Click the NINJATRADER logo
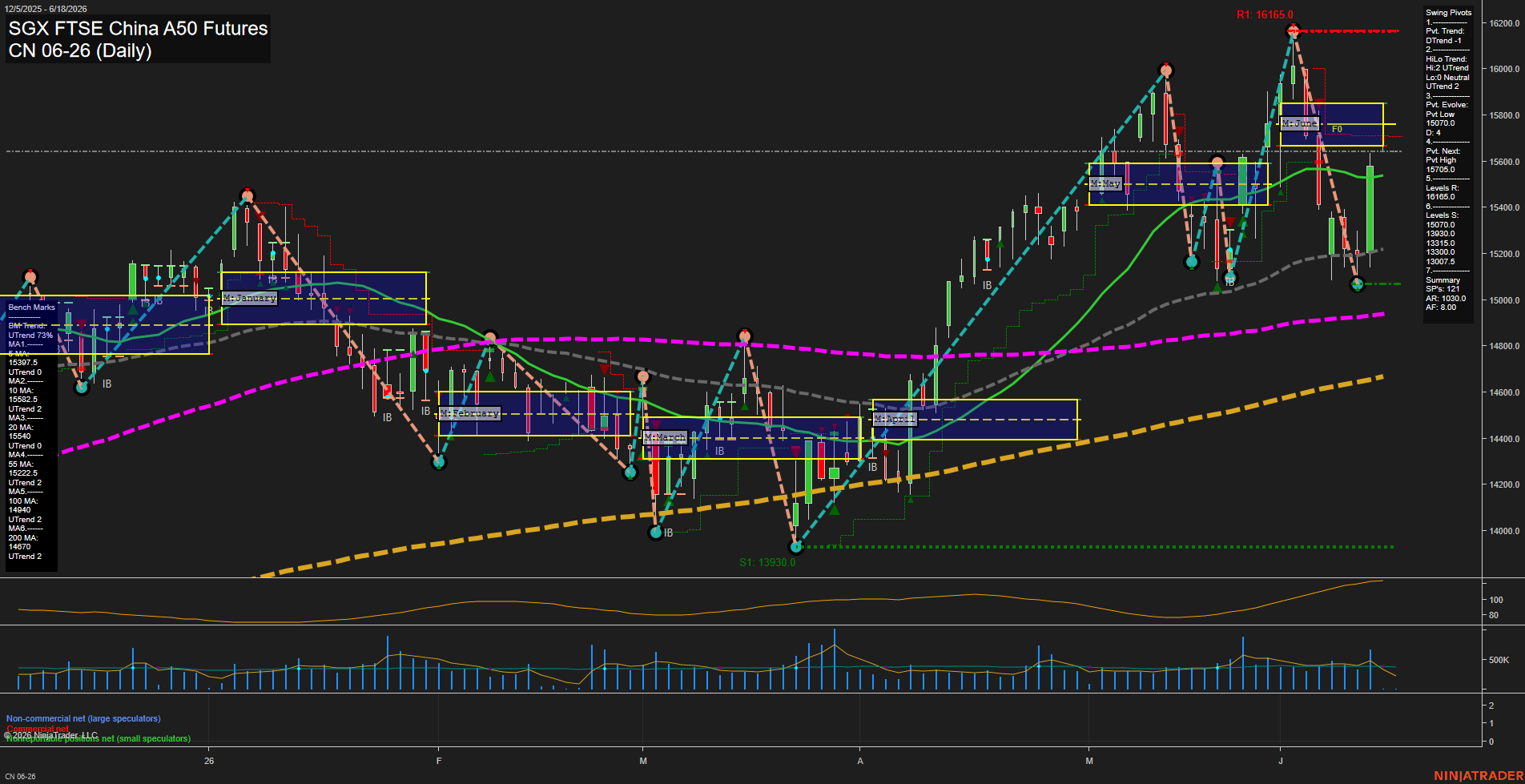Screen dimensions: 1525x784 pyautogui.click(x=1478, y=776)
